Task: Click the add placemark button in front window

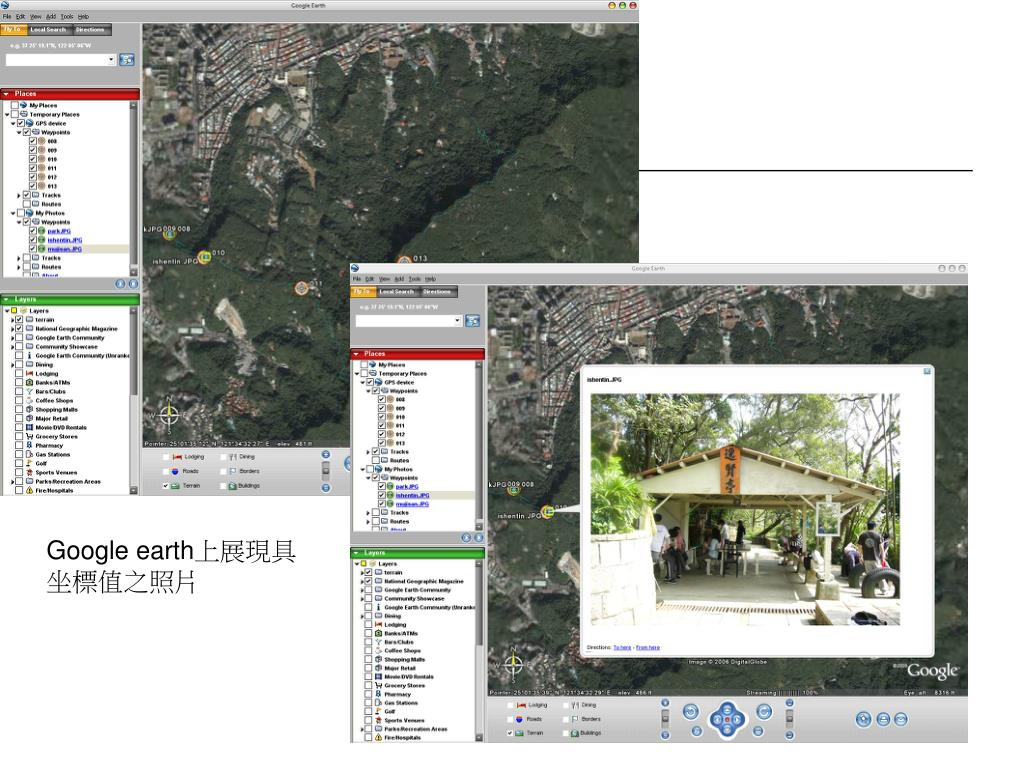Action: tap(863, 719)
